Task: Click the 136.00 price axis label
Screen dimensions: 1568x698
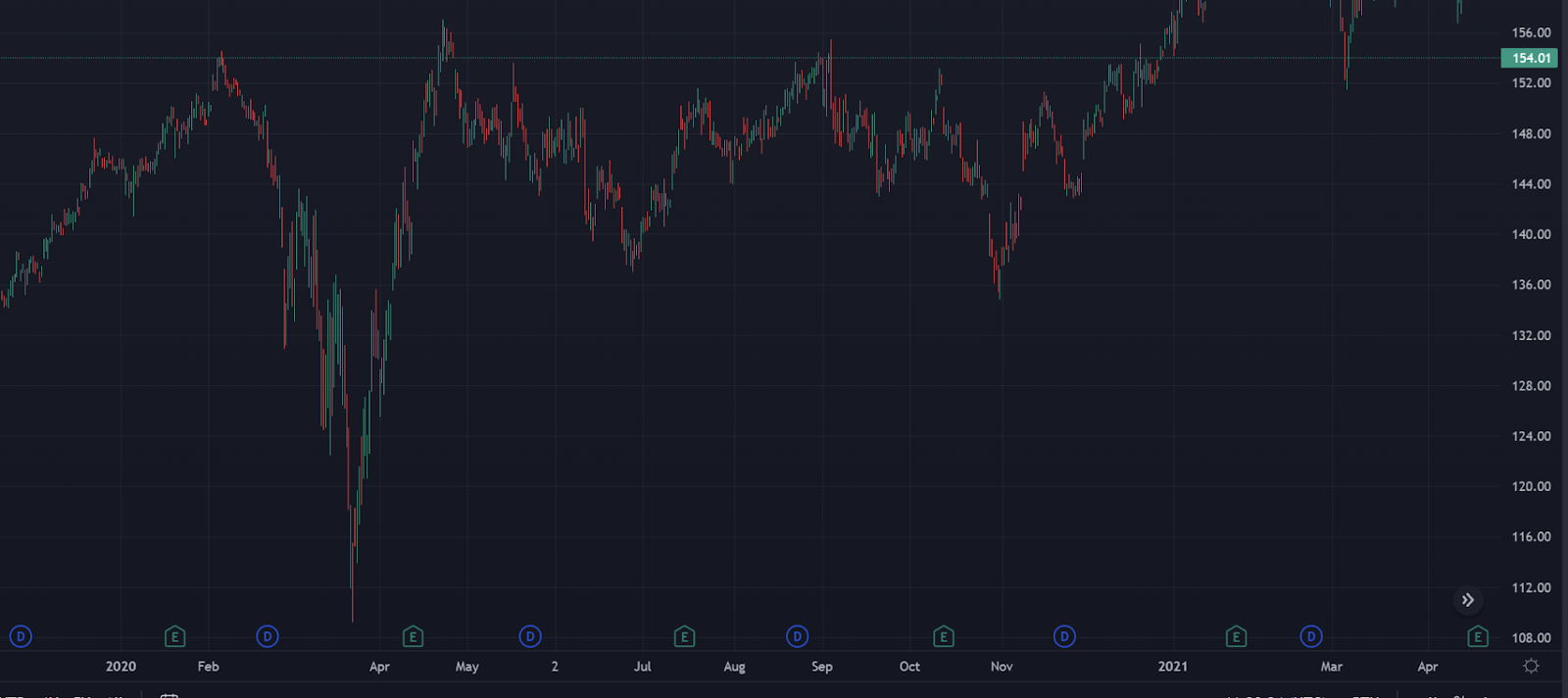Action: click(x=1531, y=285)
